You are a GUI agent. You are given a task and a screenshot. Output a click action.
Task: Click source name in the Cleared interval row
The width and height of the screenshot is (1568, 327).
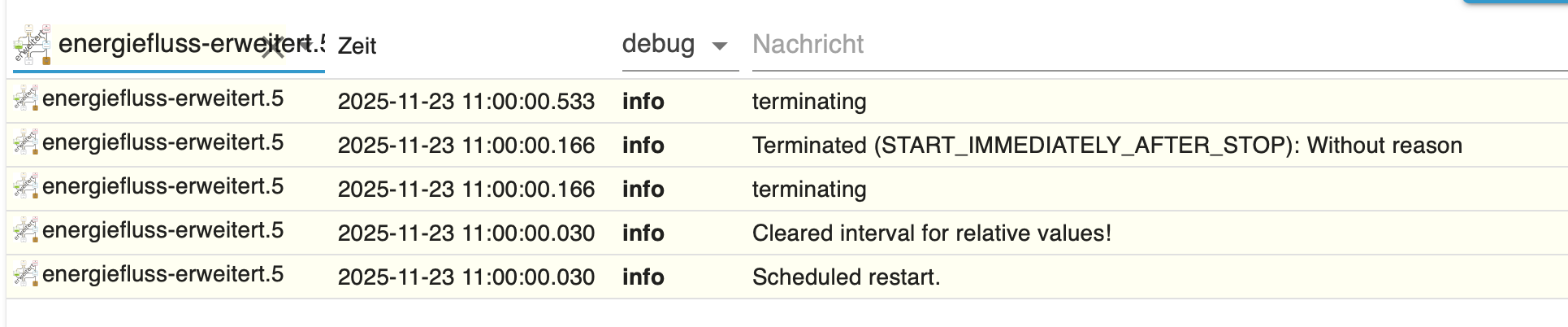(162, 231)
